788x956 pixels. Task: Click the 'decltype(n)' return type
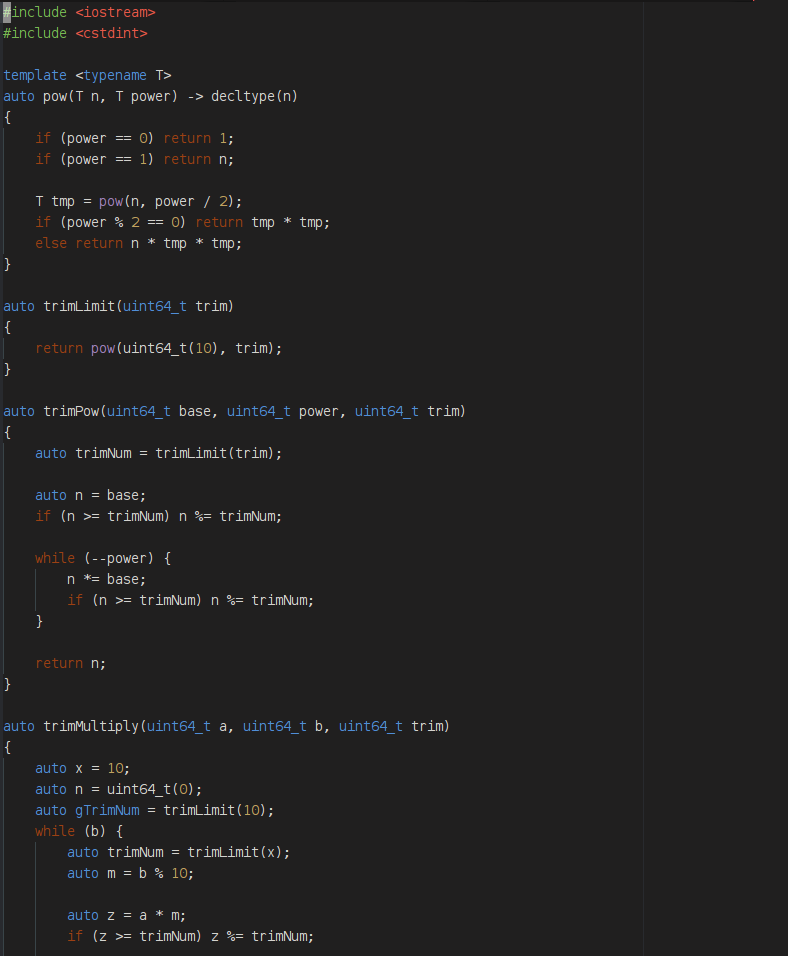(x=254, y=96)
